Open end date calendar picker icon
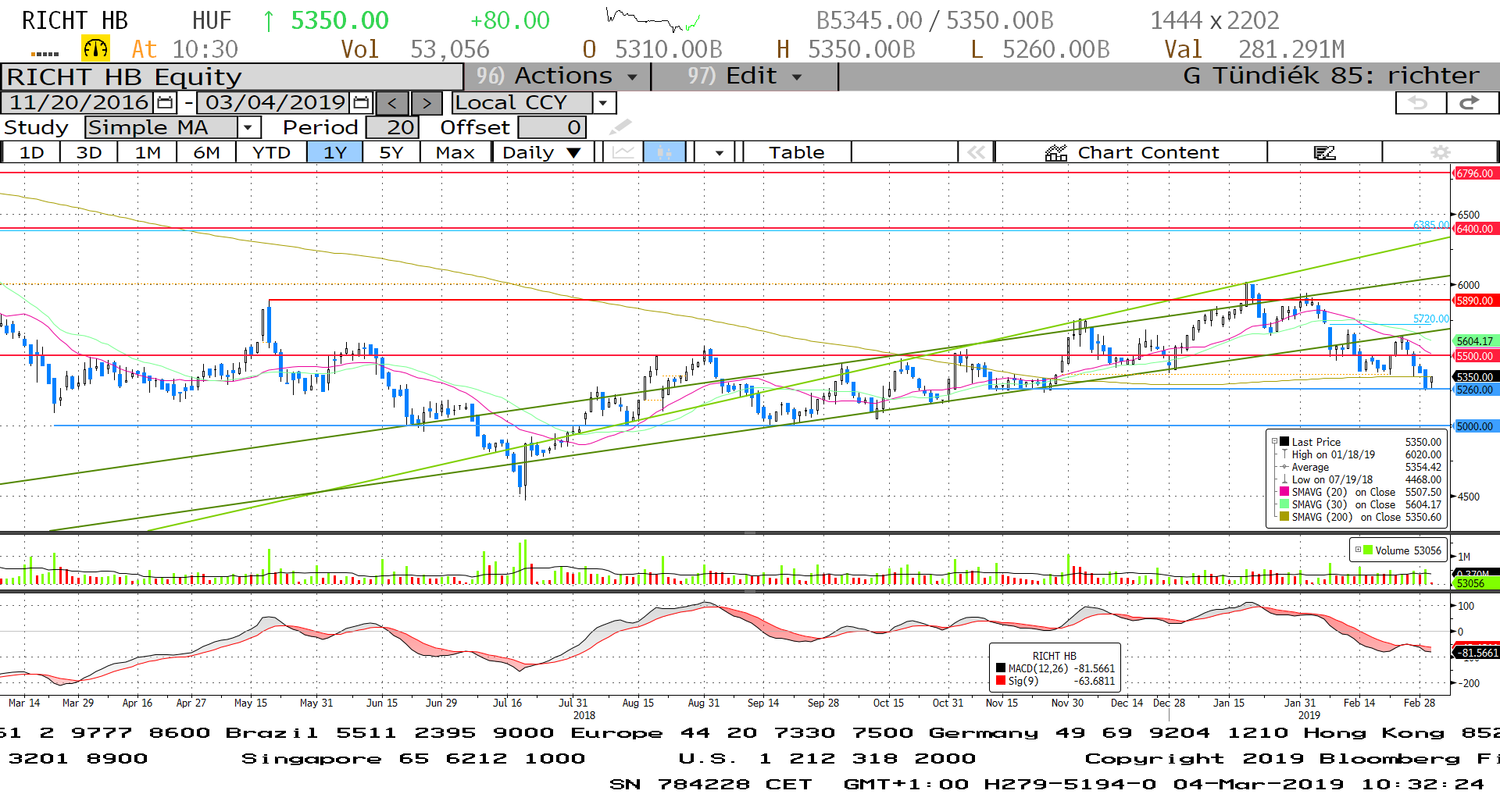The height and width of the screenshot is (812, 1500). pyautogui.click(x=361, y=102)
